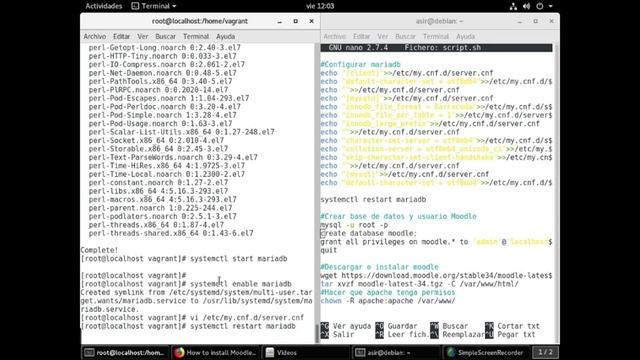Click the root@localhost terminal icon in taskbar

point(89,353)
